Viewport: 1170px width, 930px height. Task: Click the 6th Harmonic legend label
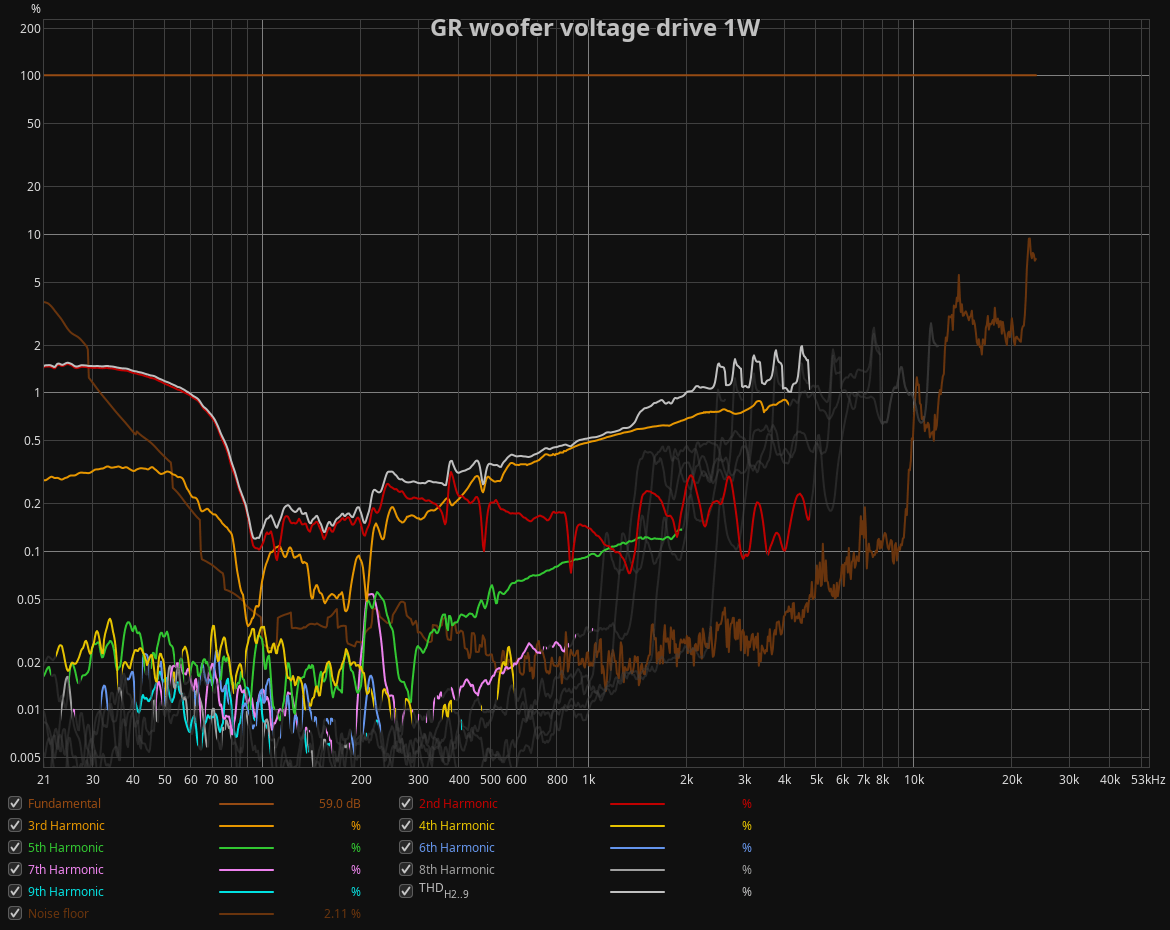pyautogui.click(x=457, y=848)
